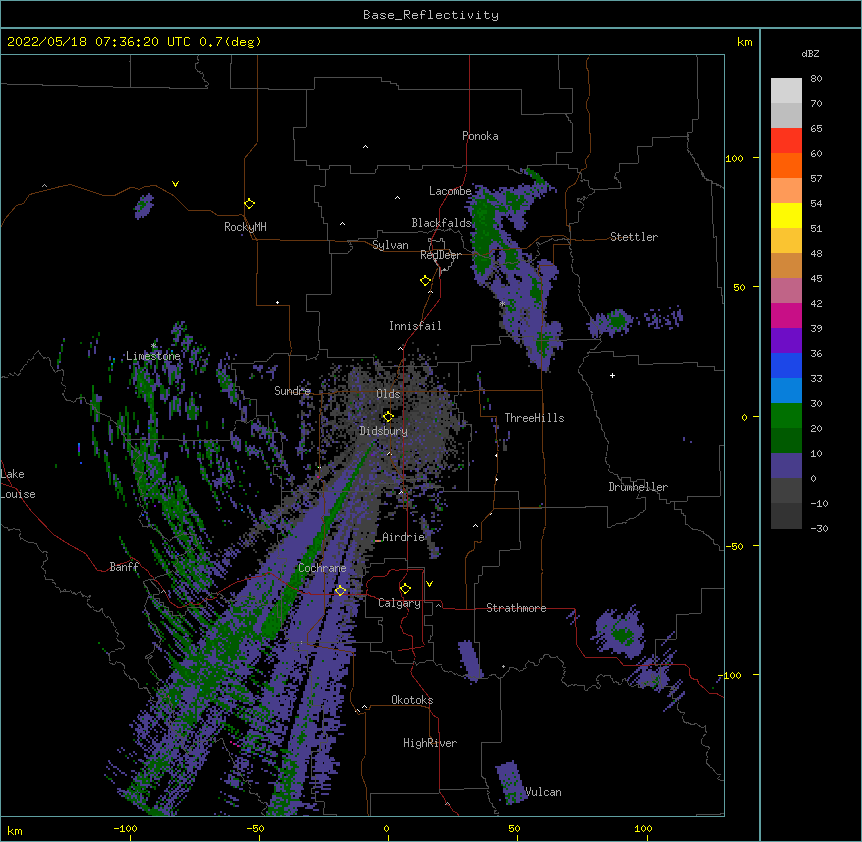
Task: Click the ThreeHills label
Action: (x=534, y=418)
